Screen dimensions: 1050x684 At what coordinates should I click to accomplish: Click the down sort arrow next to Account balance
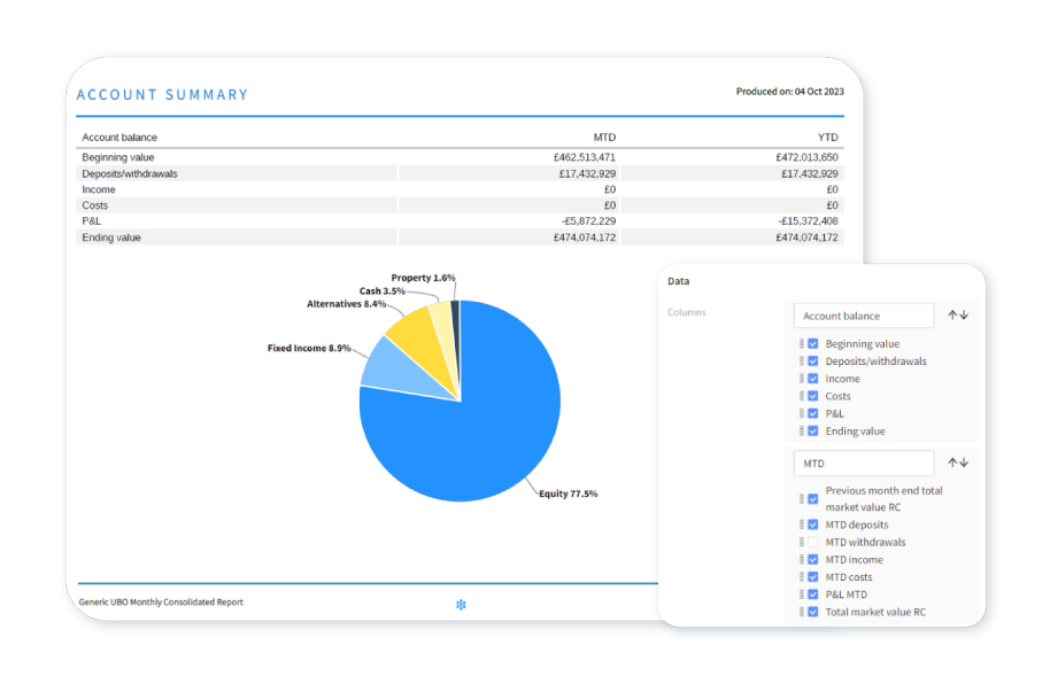point(963,315)
